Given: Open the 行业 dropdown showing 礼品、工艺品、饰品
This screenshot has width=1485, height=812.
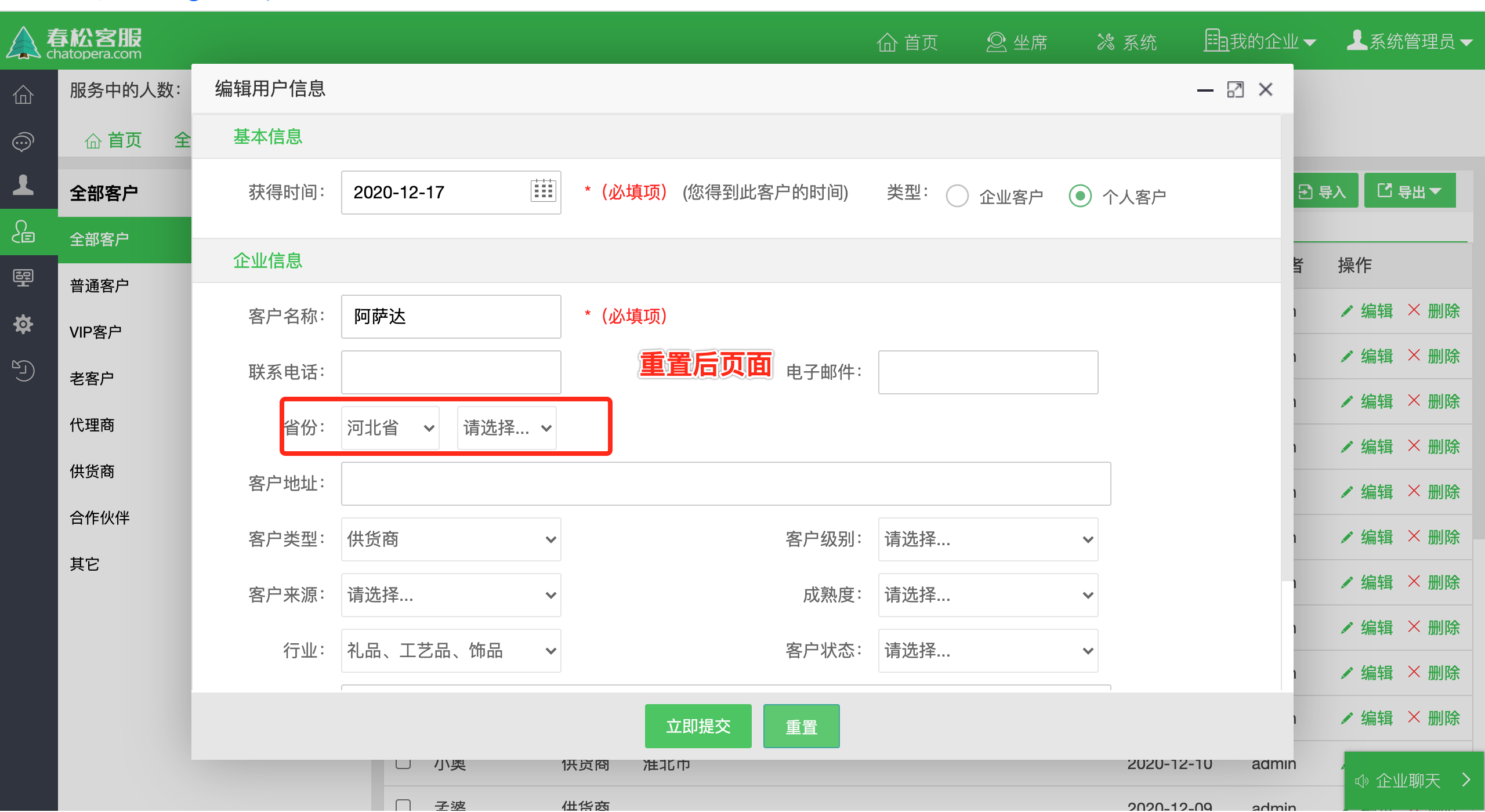Looking at the screenshot, I should click(x=451, y=651).
